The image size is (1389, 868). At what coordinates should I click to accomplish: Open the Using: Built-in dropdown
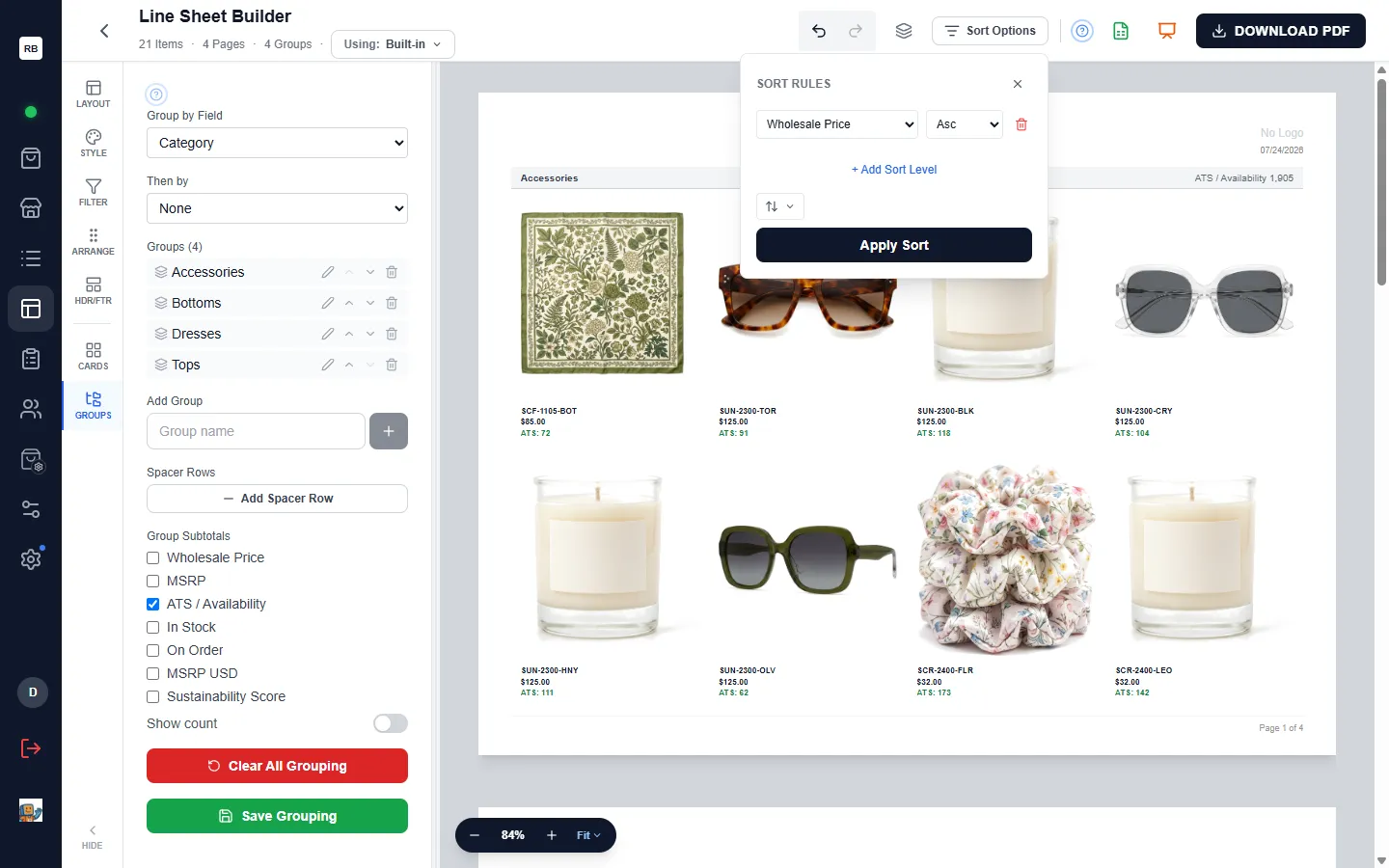(393, 44)
